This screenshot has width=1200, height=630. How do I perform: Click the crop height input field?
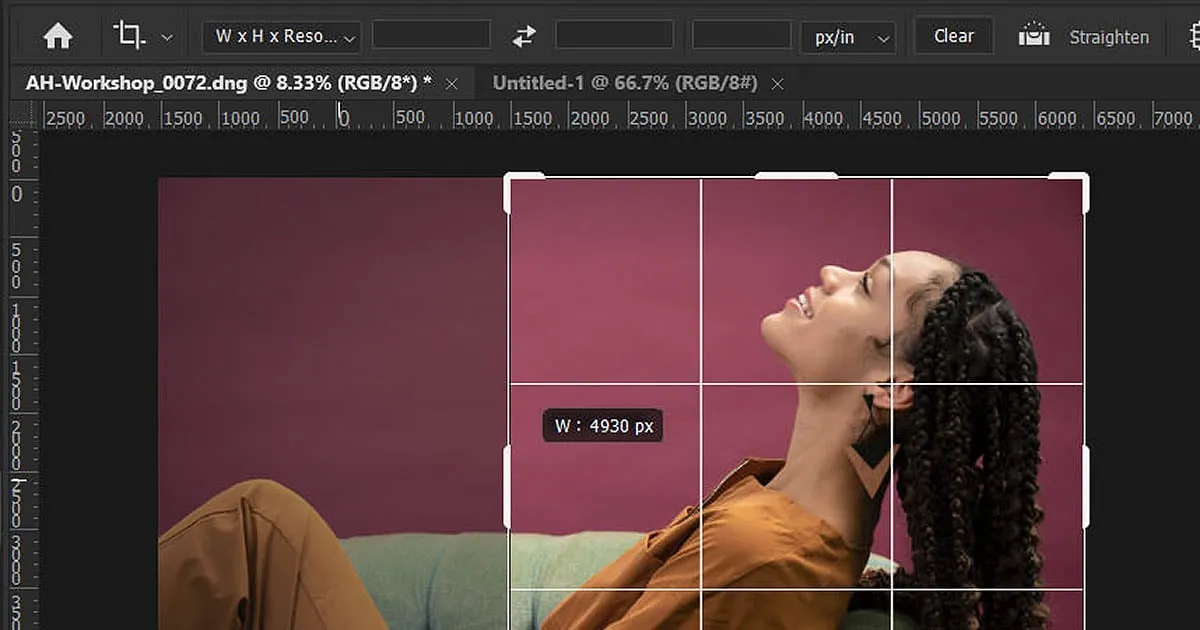coord(614,35)
